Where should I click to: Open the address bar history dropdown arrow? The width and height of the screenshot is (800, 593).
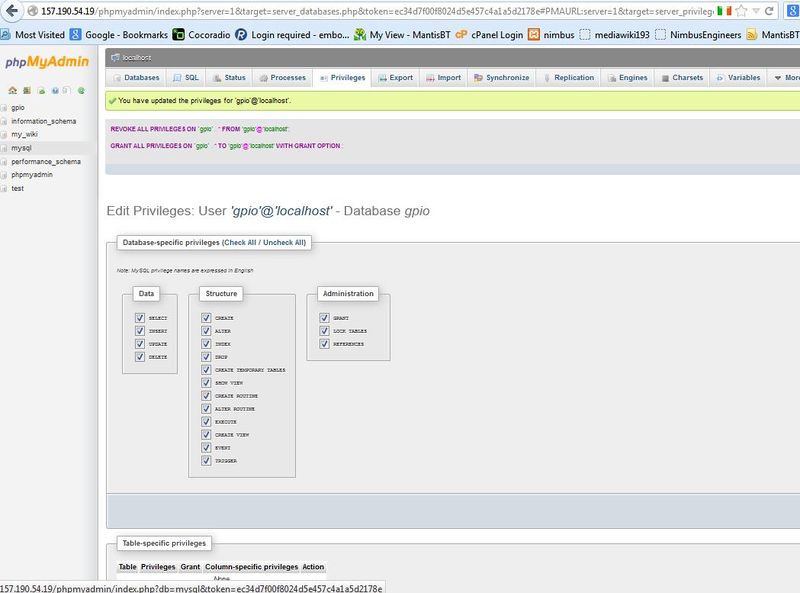click(x=756, y=11)
